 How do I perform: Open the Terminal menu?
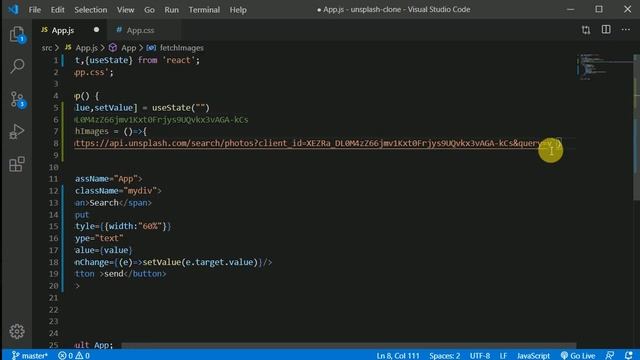pyautogui.click(x=204, y=9)
